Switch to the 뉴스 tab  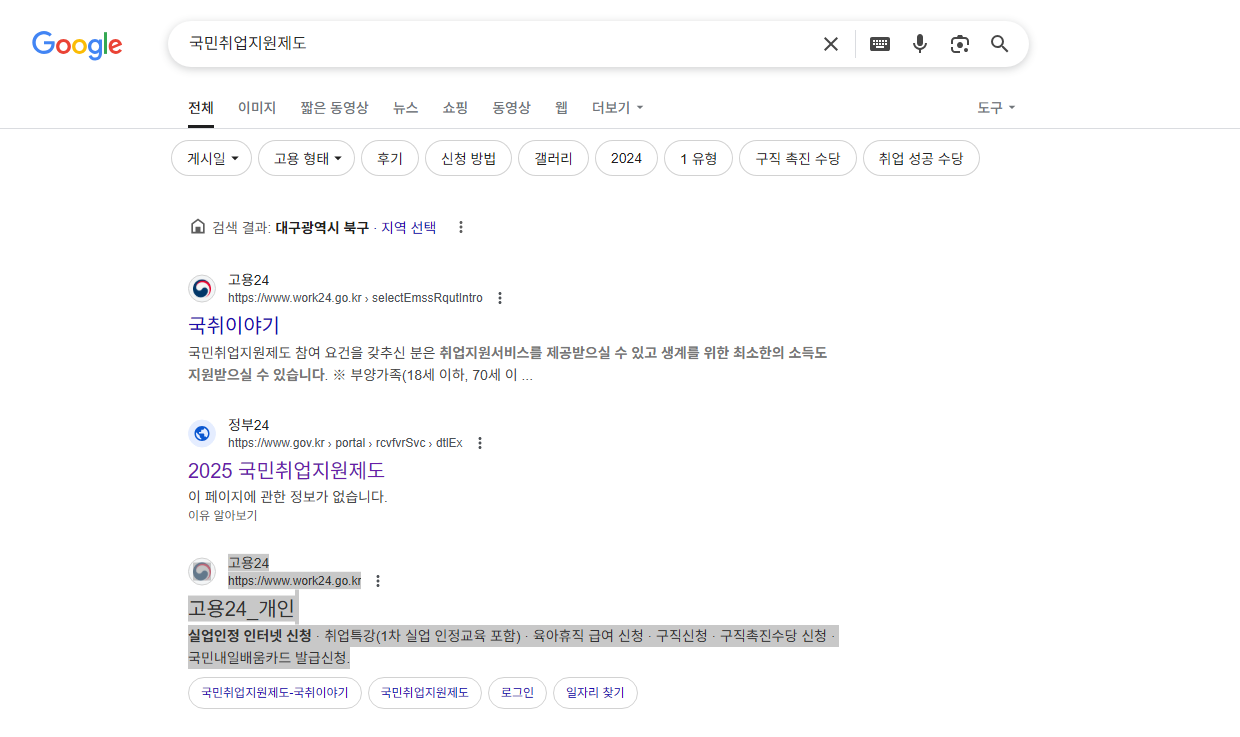406,107
